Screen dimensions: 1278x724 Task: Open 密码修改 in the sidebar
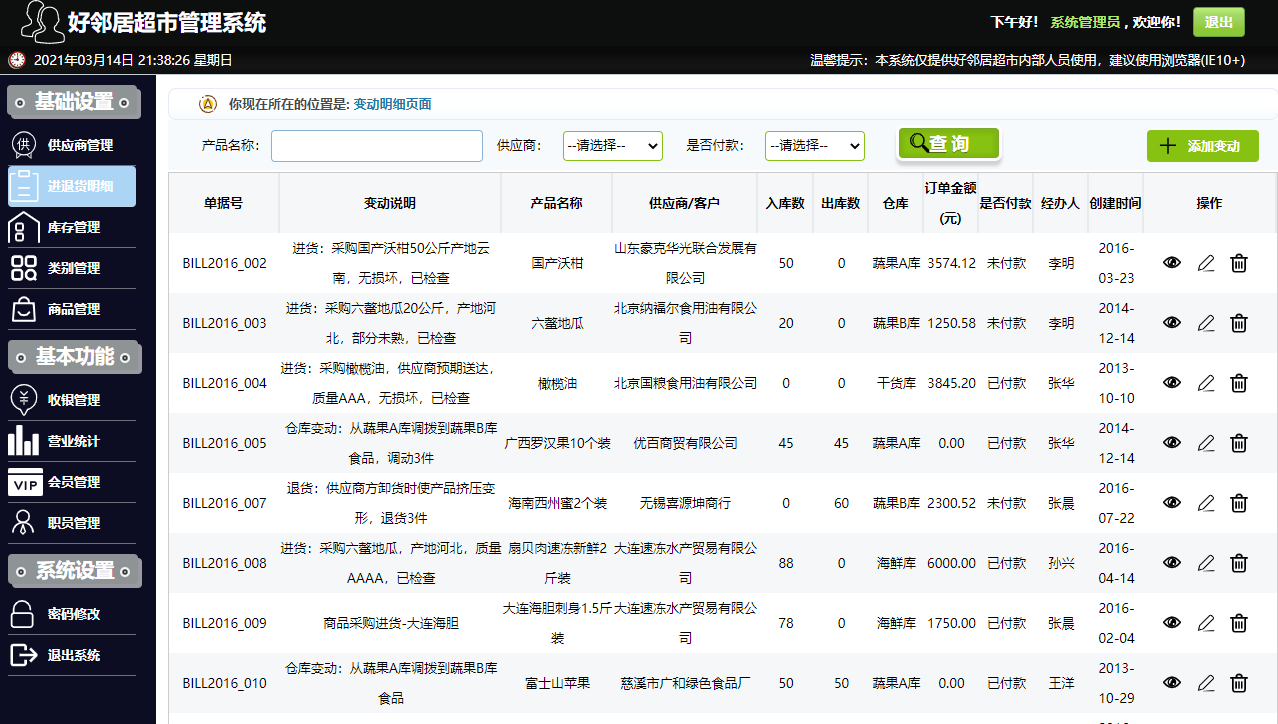tap(72, 613)
